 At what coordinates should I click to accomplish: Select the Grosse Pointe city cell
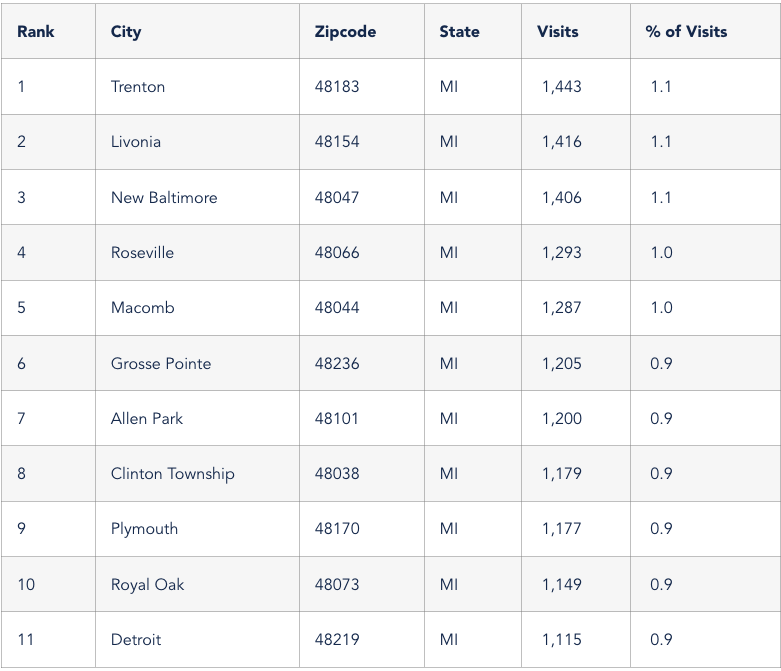click(161, 364)
